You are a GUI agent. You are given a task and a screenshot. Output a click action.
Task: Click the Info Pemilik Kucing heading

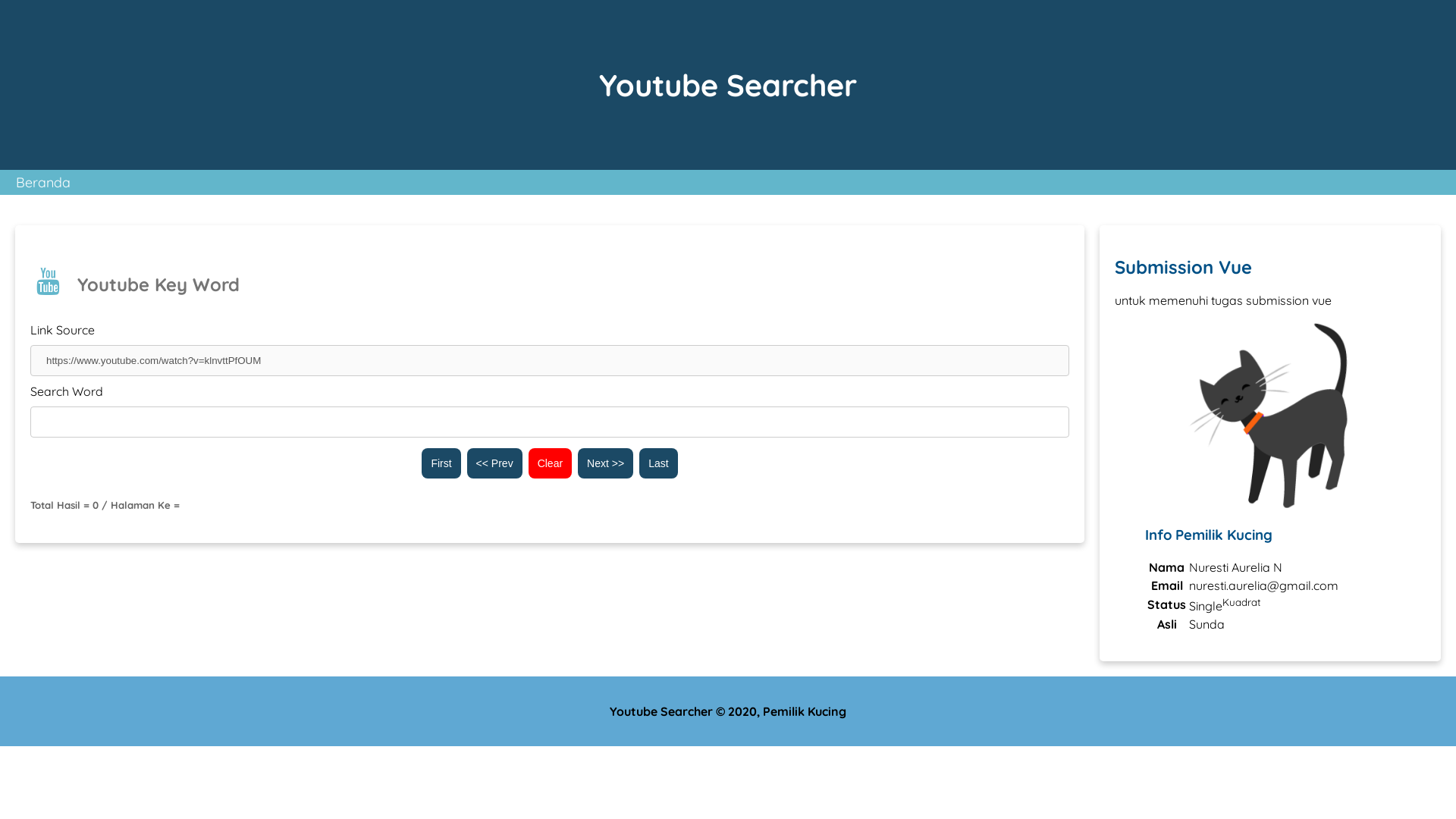tap(1209, 535)
